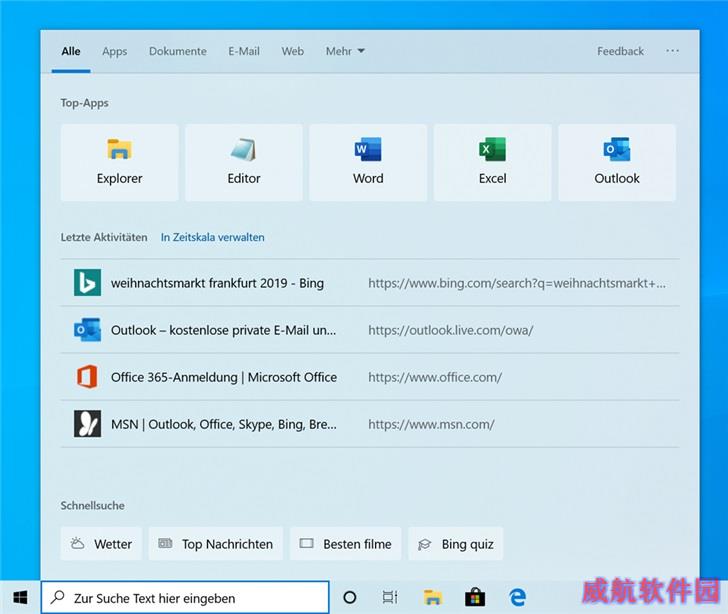The height and width of the screenshot is (614, 728).
Task: Open the Explorer top app tile
Action: [119, 163]
